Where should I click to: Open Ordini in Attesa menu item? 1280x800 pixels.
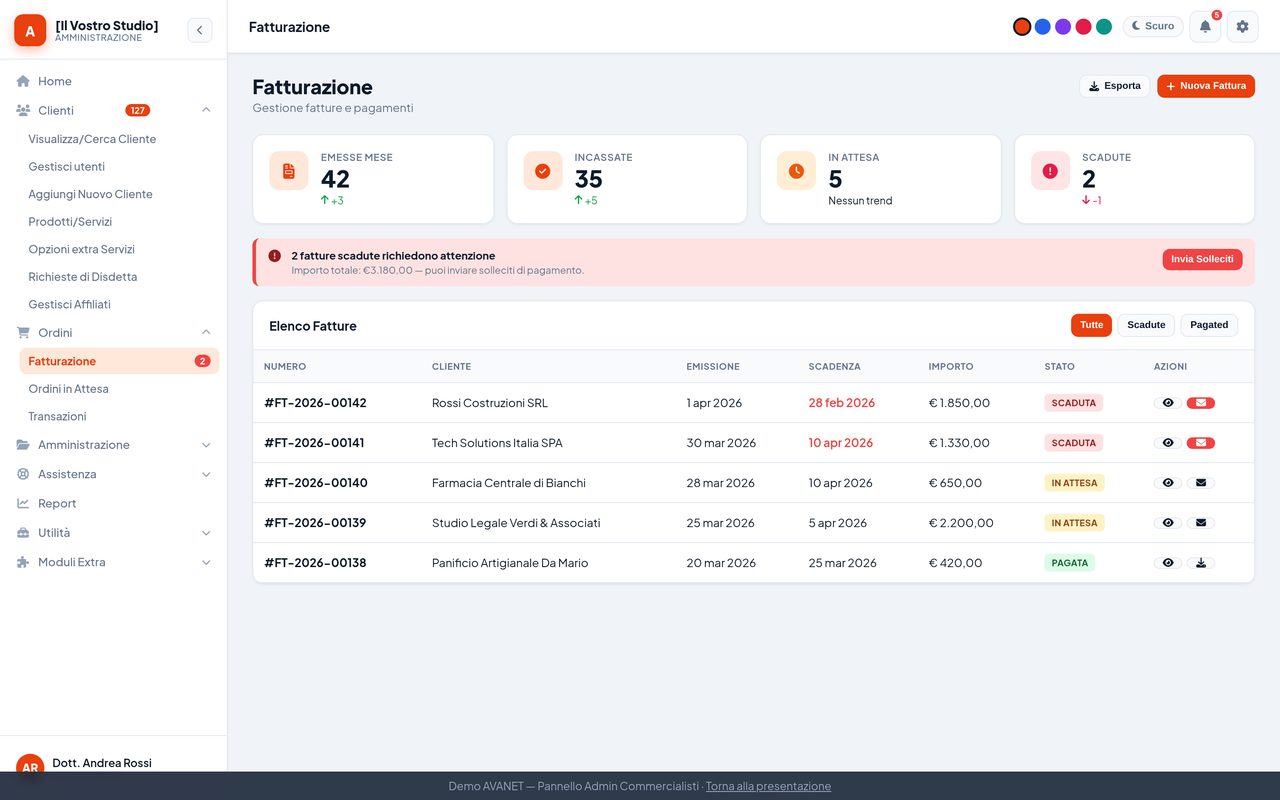point(119,389)
